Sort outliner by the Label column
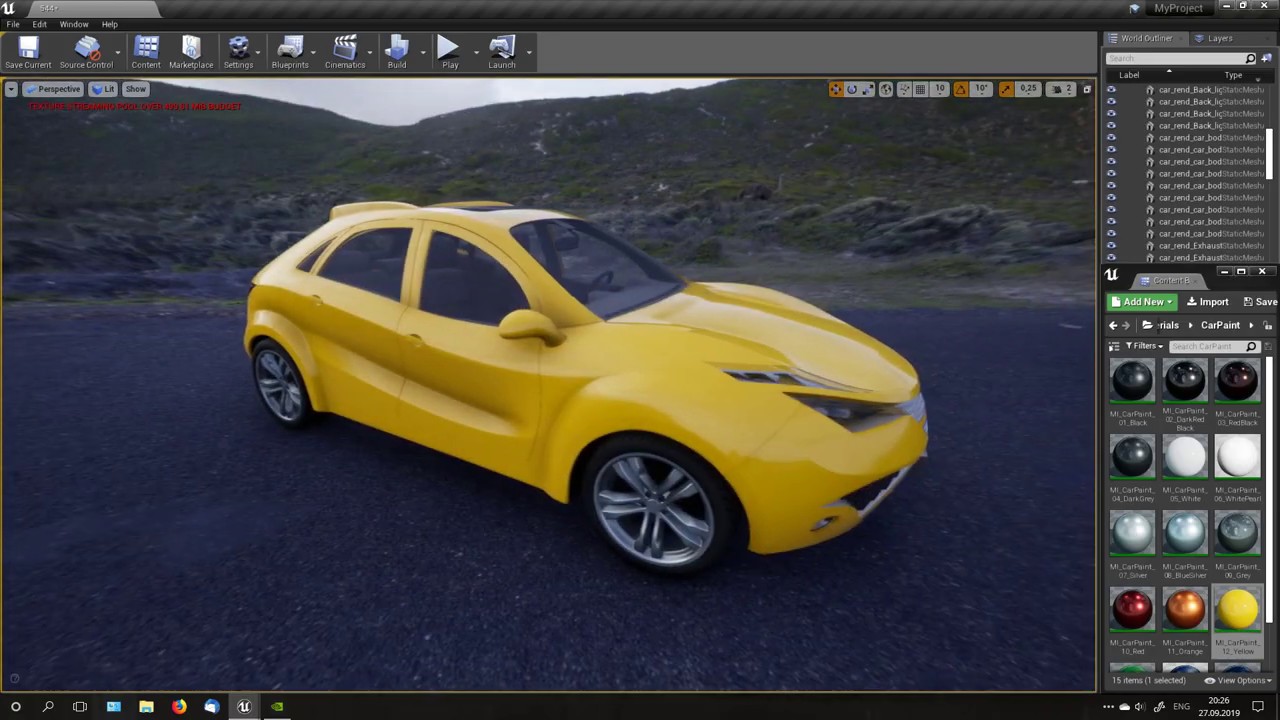 pos(1129,75)
